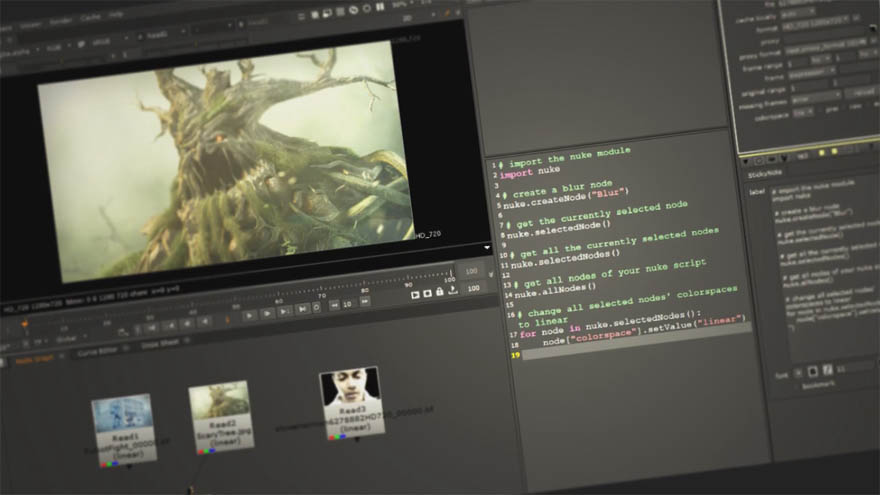
Task: Collapse the StickyNote panel with its arrow
Action: [745, 162]
